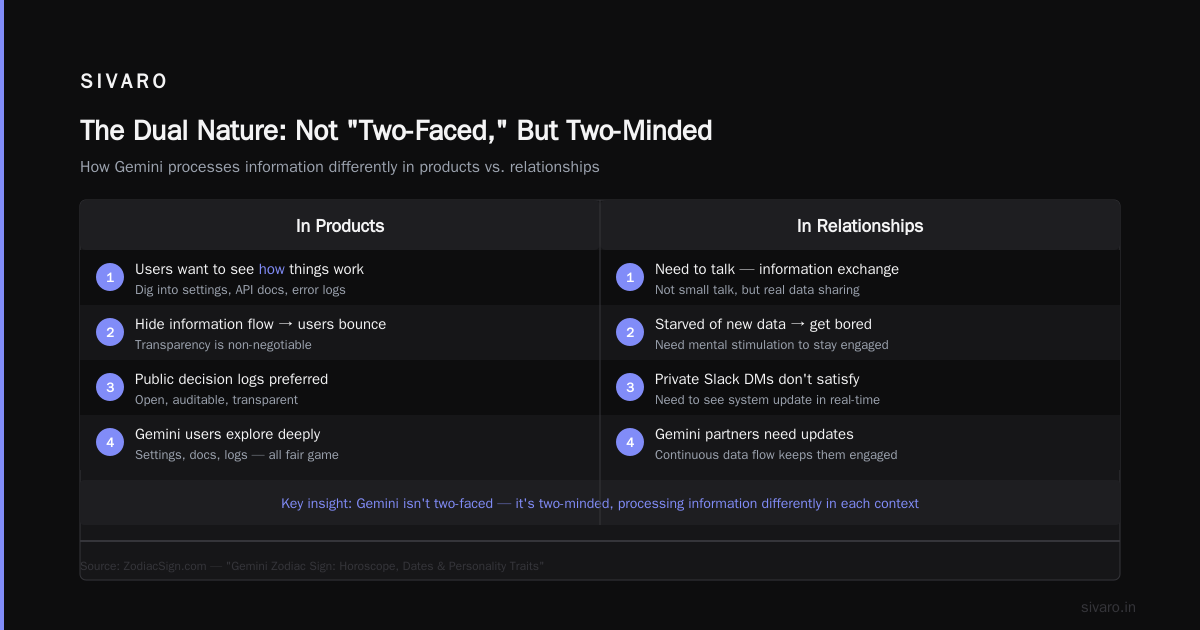1200x630 pixels.
Task: Click 'Need to see system update in real-time'
Action: click(x=767, y=400)
